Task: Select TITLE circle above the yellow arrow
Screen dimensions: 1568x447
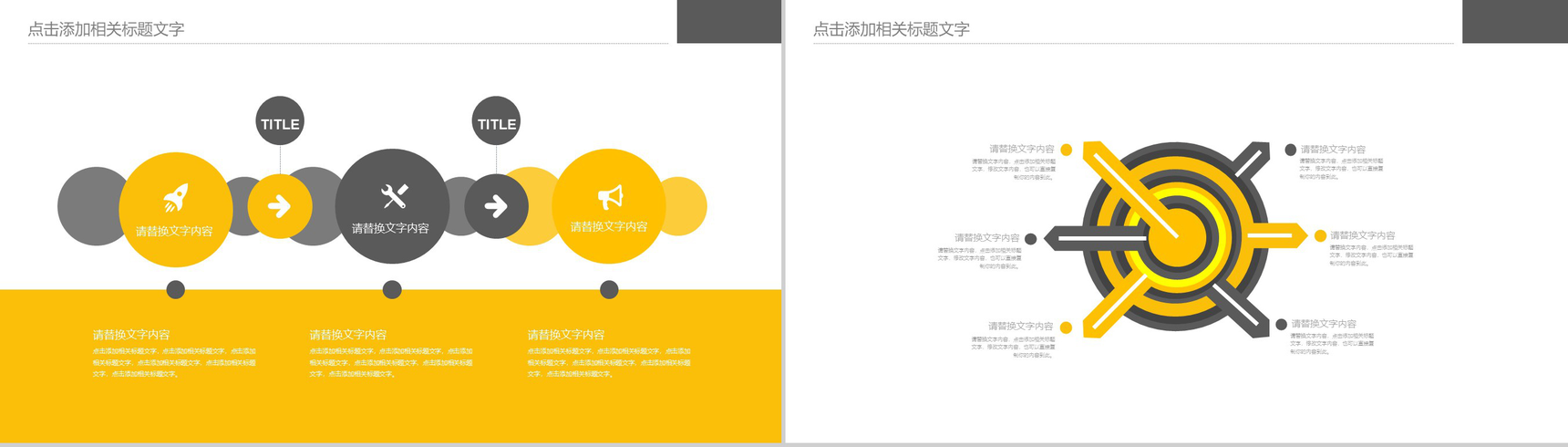Action: 280,120
